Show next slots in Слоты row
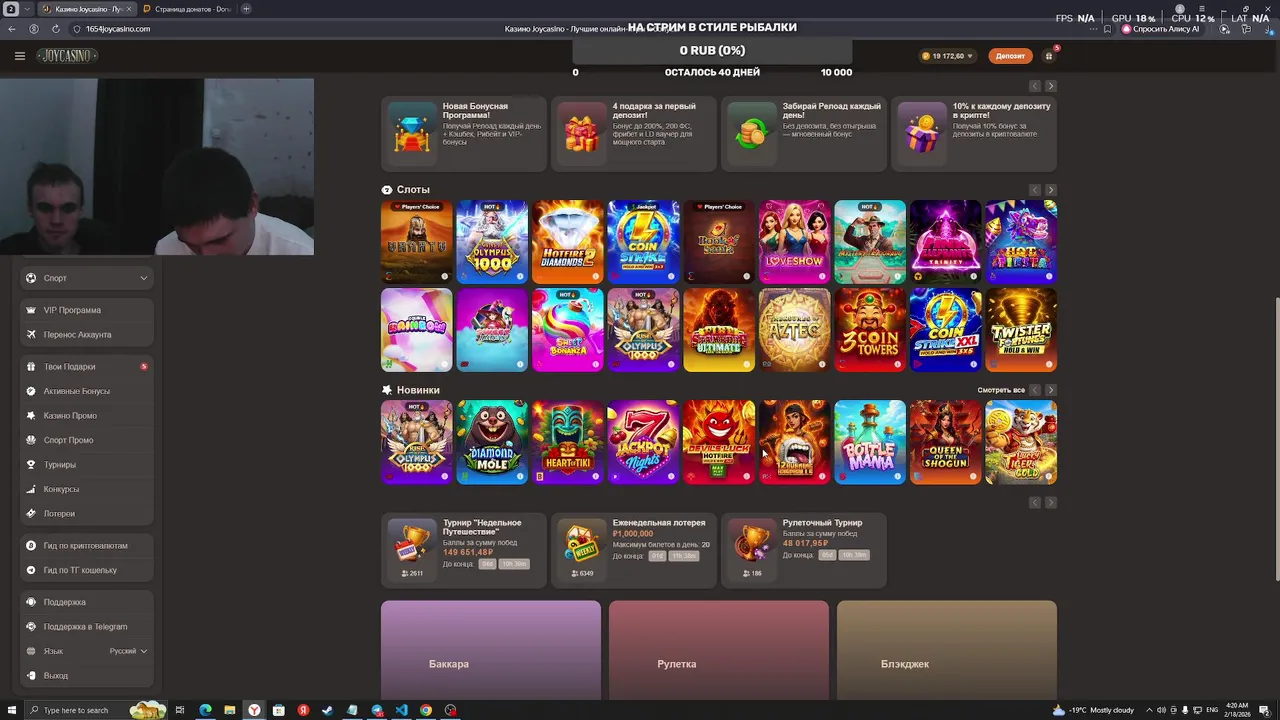This screenshot has height=720, width=1280. tap(1050, 190)
